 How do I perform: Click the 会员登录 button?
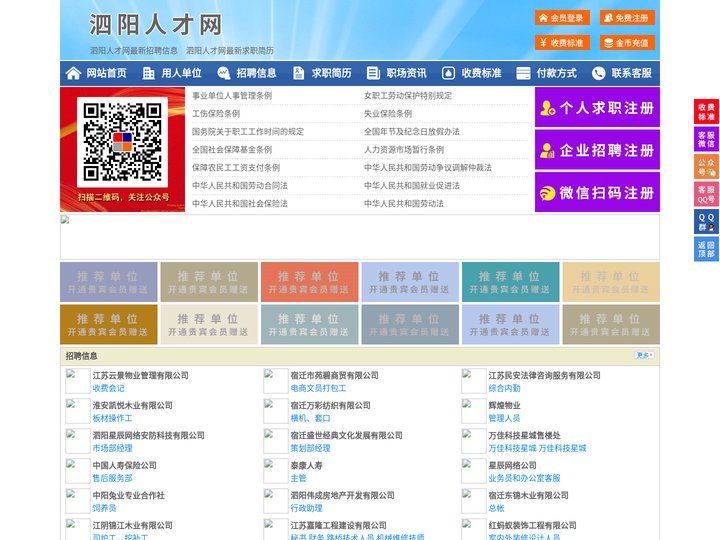click(562, 18)
